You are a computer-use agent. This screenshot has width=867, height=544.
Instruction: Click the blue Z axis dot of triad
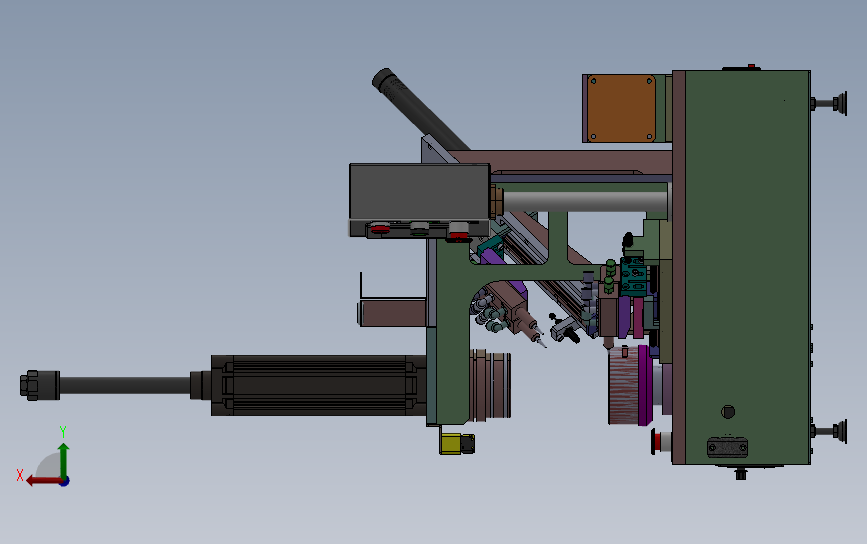[65, 482]
